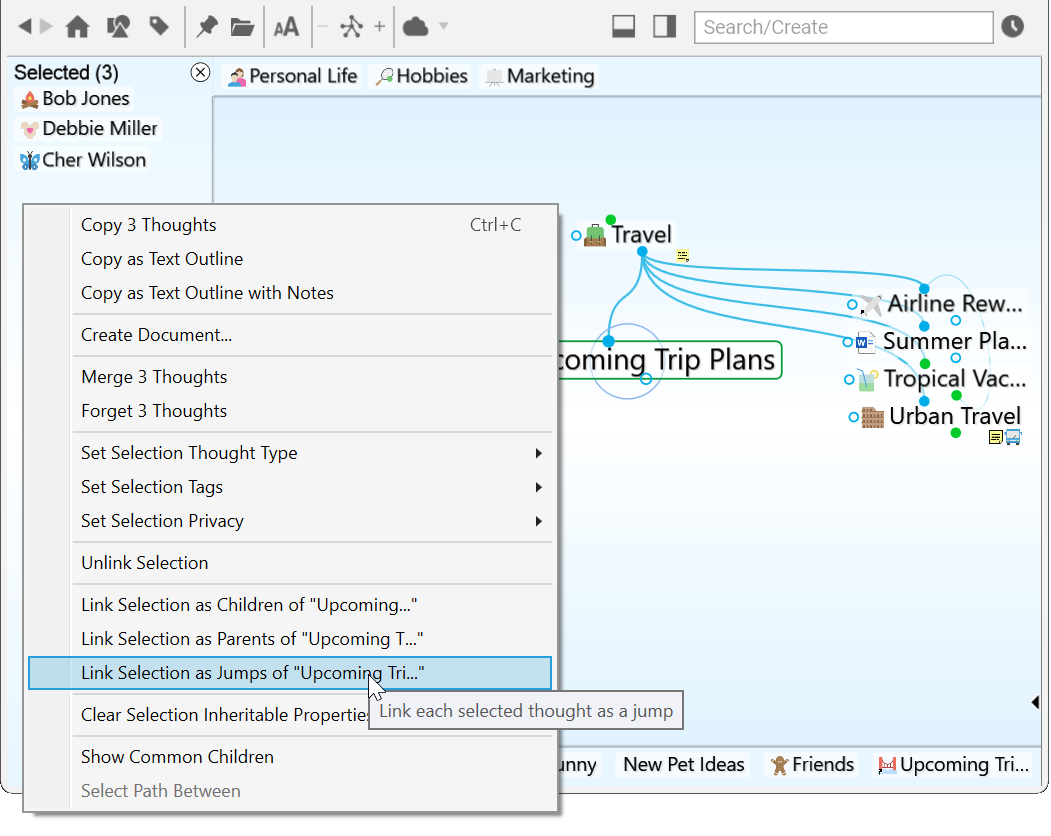The width and height of the screenshot is (1051, 836).
Task: Click the Hobbies pinned thought
Action: pyautogui.click(x=421, y=76)
